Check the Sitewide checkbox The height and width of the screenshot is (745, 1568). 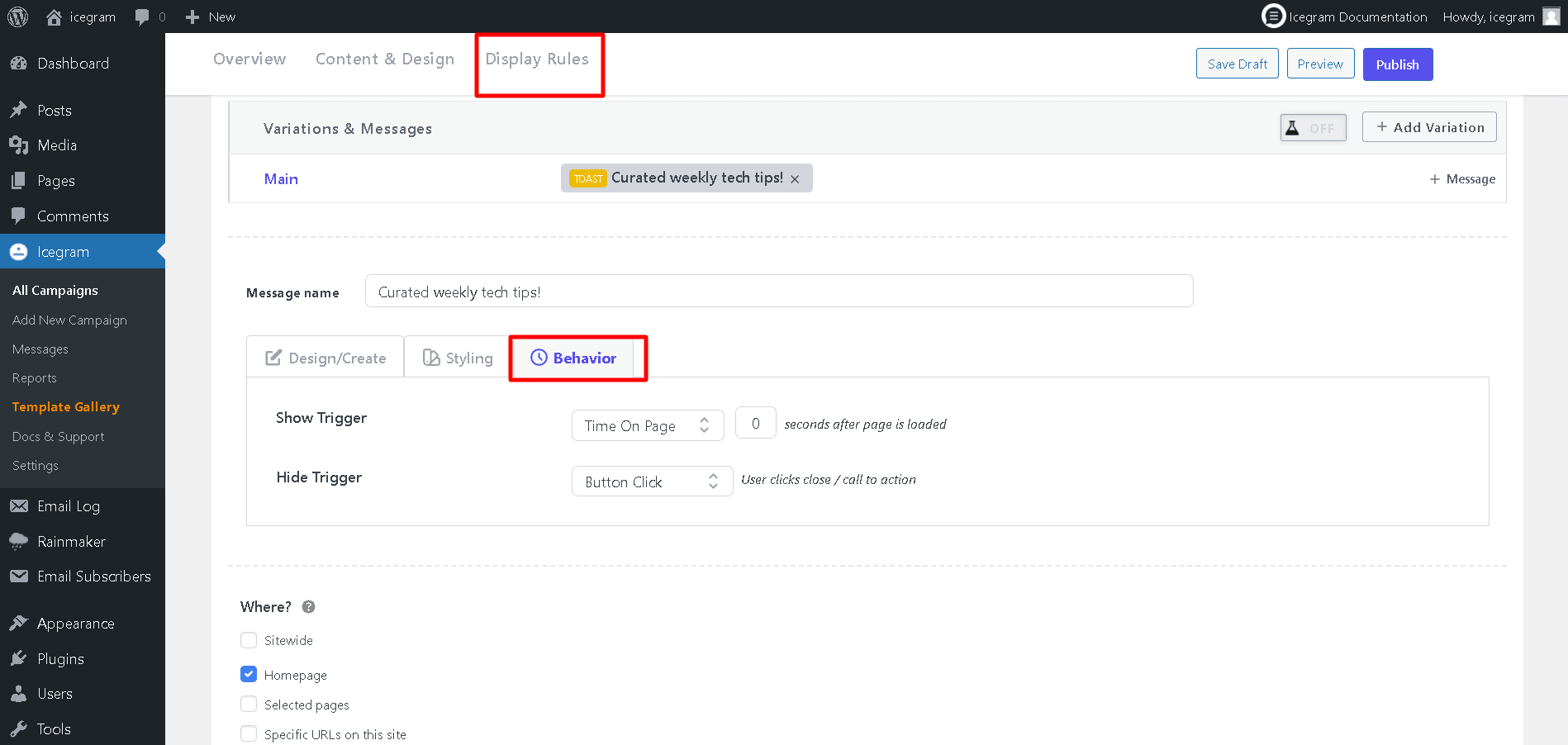pos(249,640)
